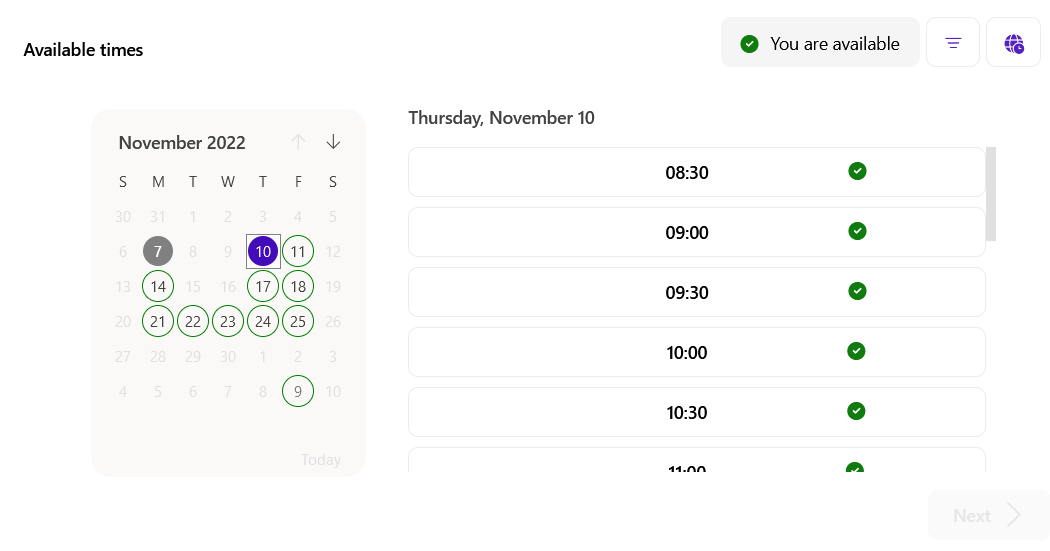Open the filter options icon
This screenshot has width=1050, height=551.
click(x=953, y=43)
